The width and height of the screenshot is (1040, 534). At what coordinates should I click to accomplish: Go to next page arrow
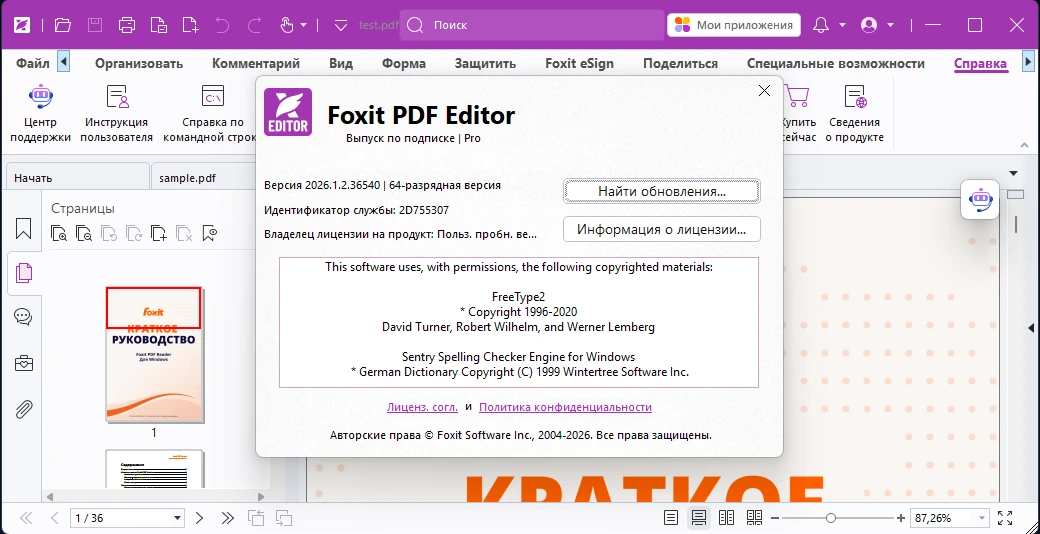pyautogui.click(x=199, y=518)
